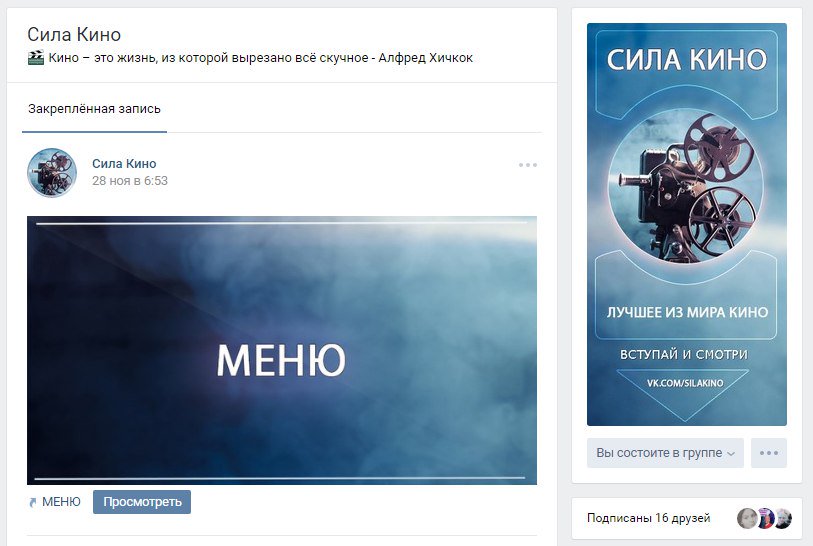Click the arrow icon beside the МЕНЮ link

[x=33, y=502]
